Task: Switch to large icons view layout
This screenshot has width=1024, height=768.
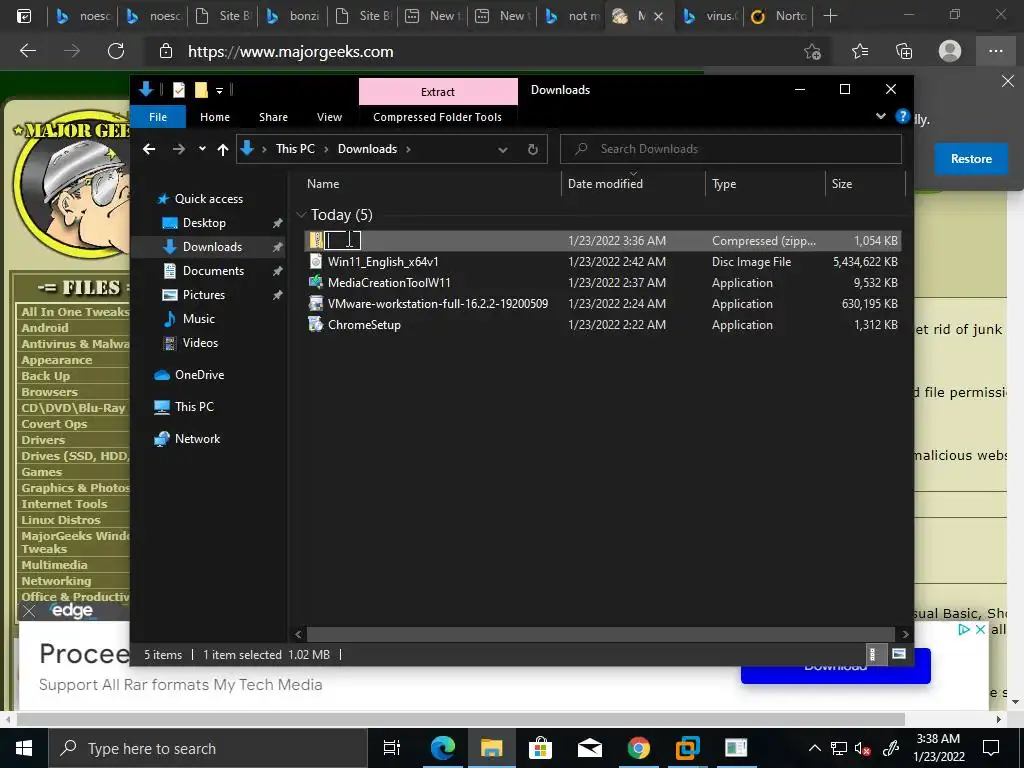Action: [x=899, y=654]
